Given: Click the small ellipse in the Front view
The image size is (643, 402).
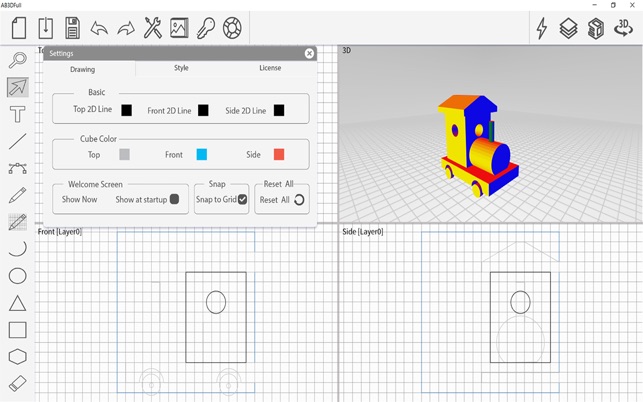Looking at the screenshot, I should pyautogui.click(x=216, y=302).
